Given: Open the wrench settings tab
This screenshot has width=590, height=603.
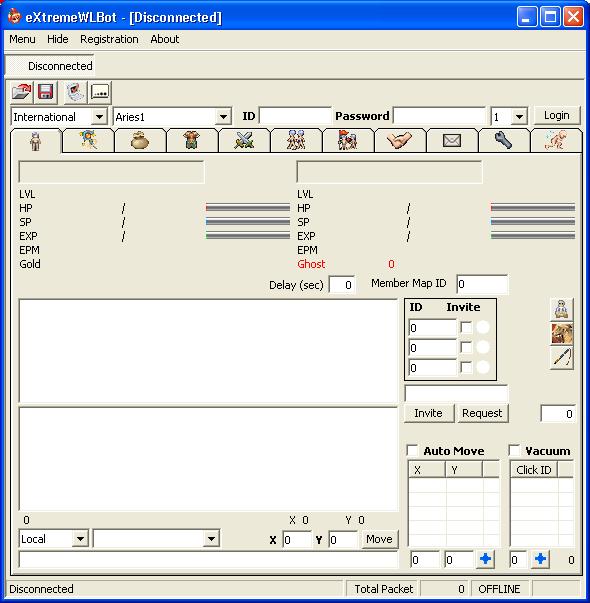Looking at the screenshot, I should pos(503,141).
